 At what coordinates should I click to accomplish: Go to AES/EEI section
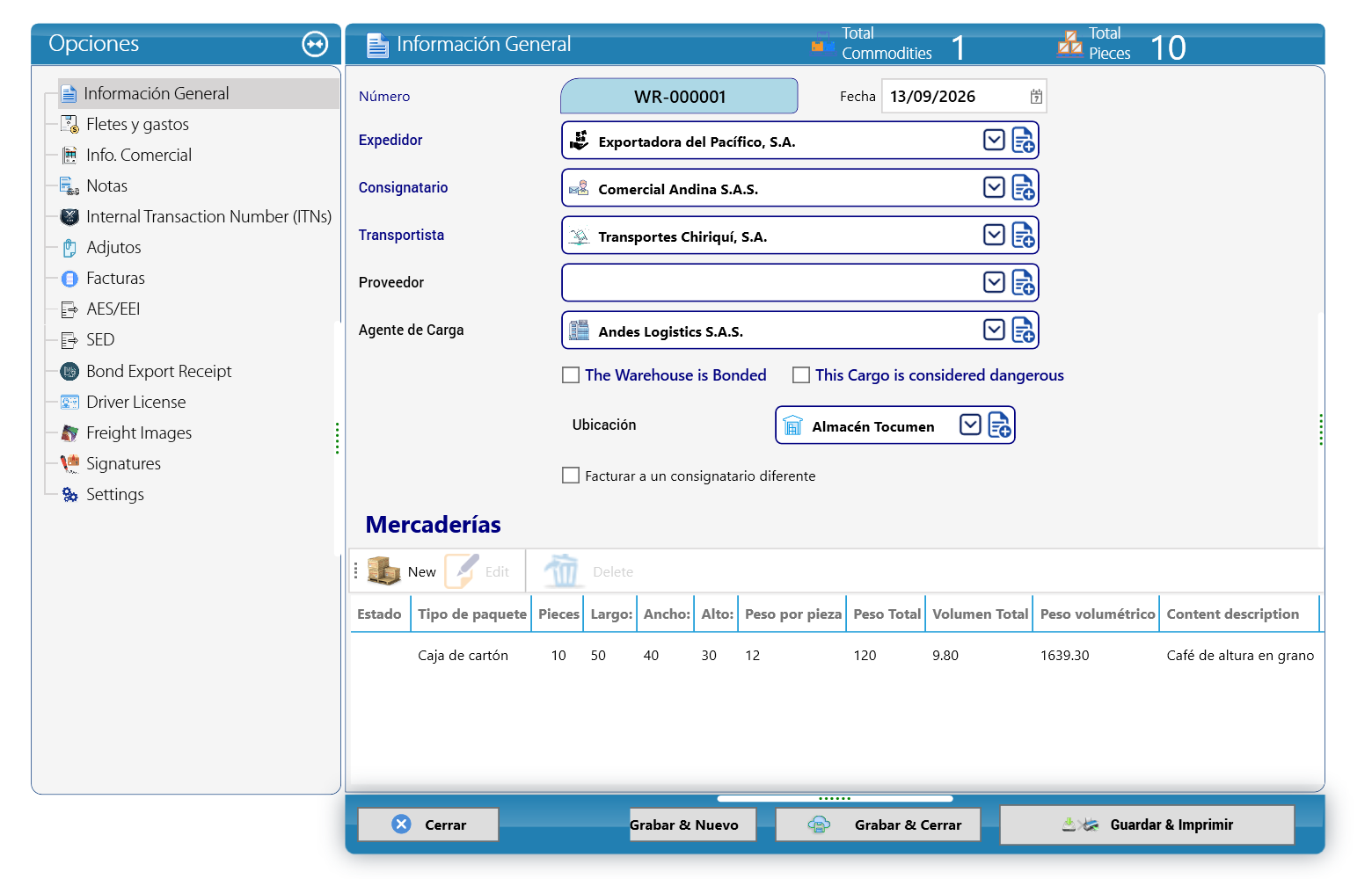pyautogui.click(x=99, y=309)
